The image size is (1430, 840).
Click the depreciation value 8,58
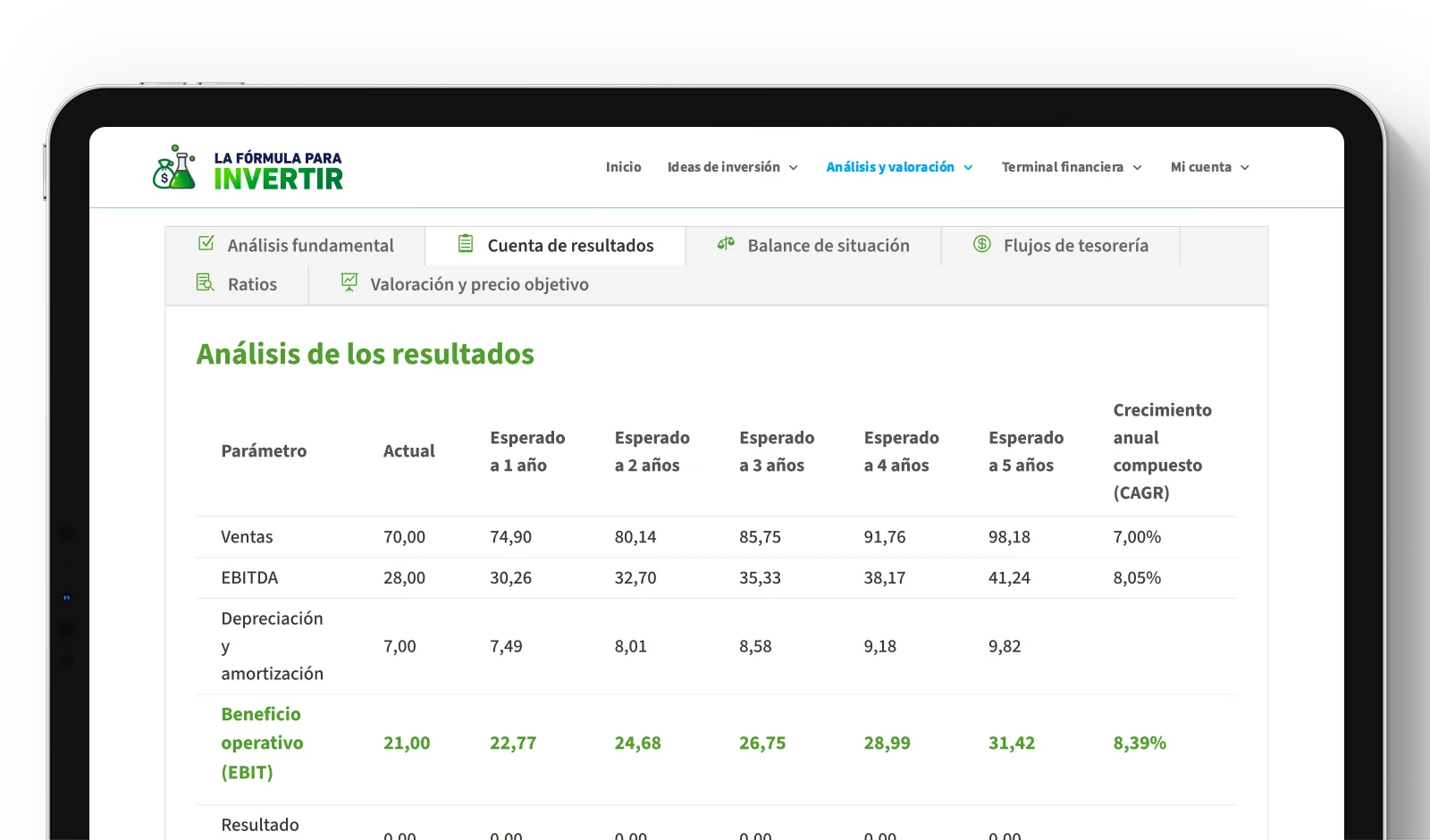(755, 646)
